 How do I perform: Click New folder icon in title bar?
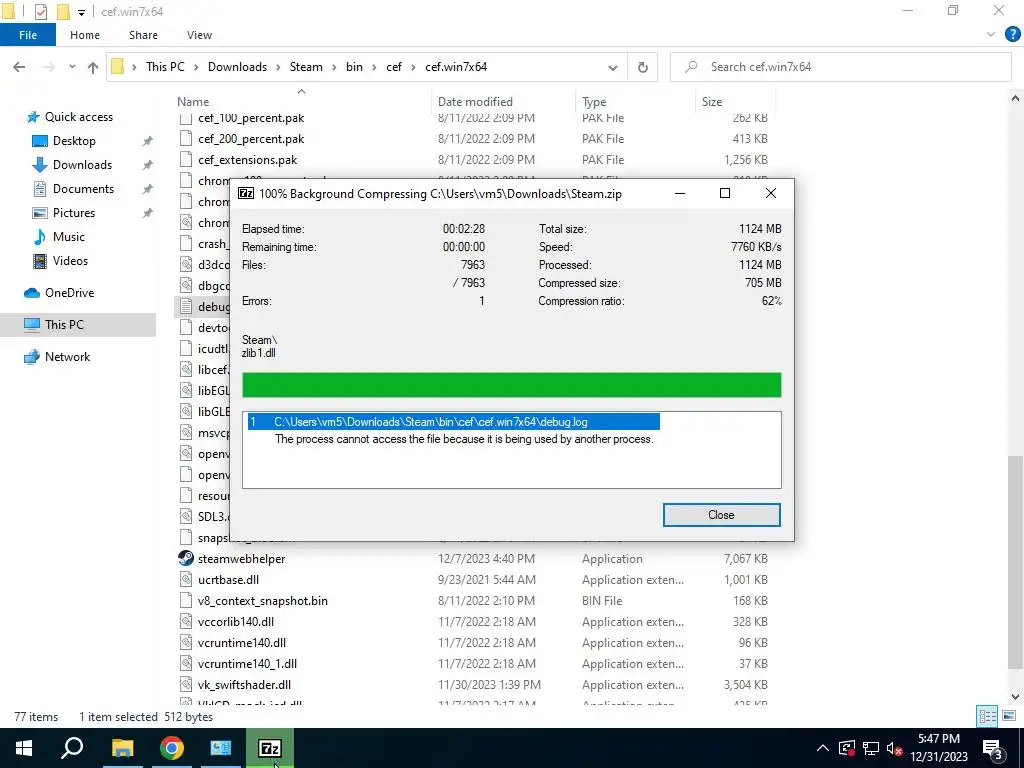pyautogui.click(x=63, y=12)
